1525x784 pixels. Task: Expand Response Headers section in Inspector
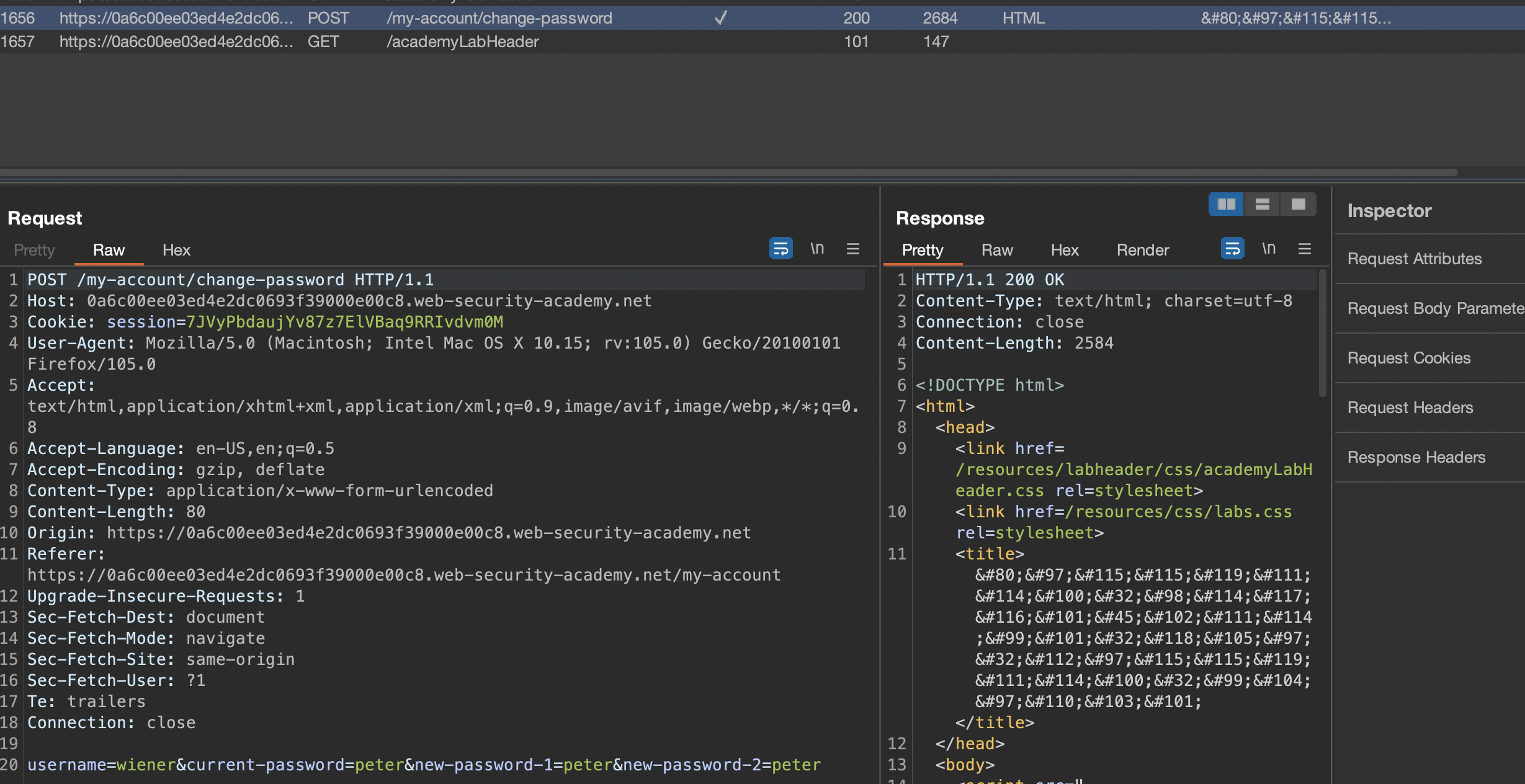1416,457
